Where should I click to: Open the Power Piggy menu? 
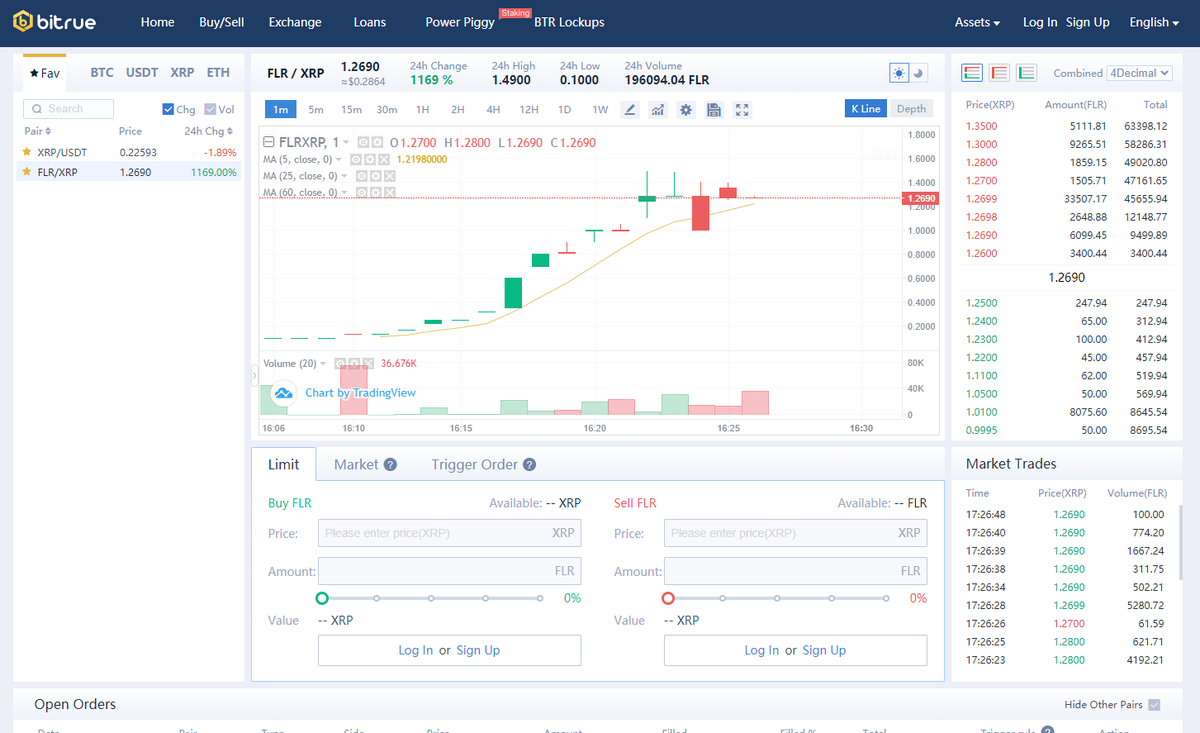(460, 22)
